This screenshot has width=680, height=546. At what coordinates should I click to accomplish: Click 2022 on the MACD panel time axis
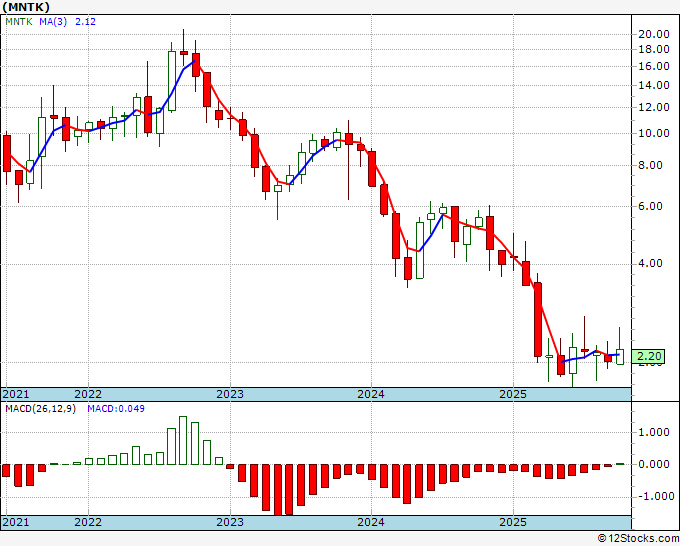pos(88,522)
